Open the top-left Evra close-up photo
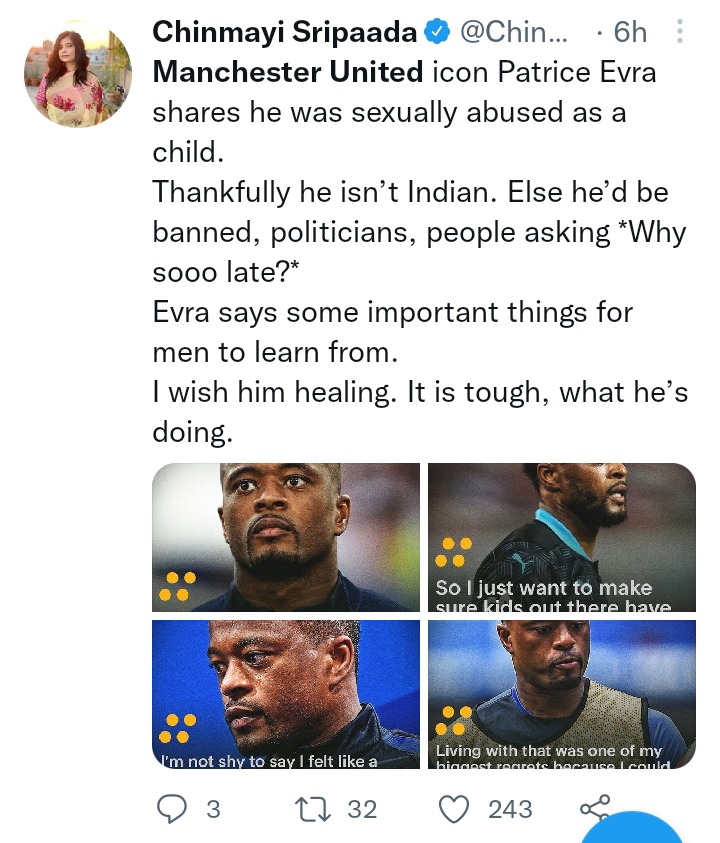 (x=286, y=537)
